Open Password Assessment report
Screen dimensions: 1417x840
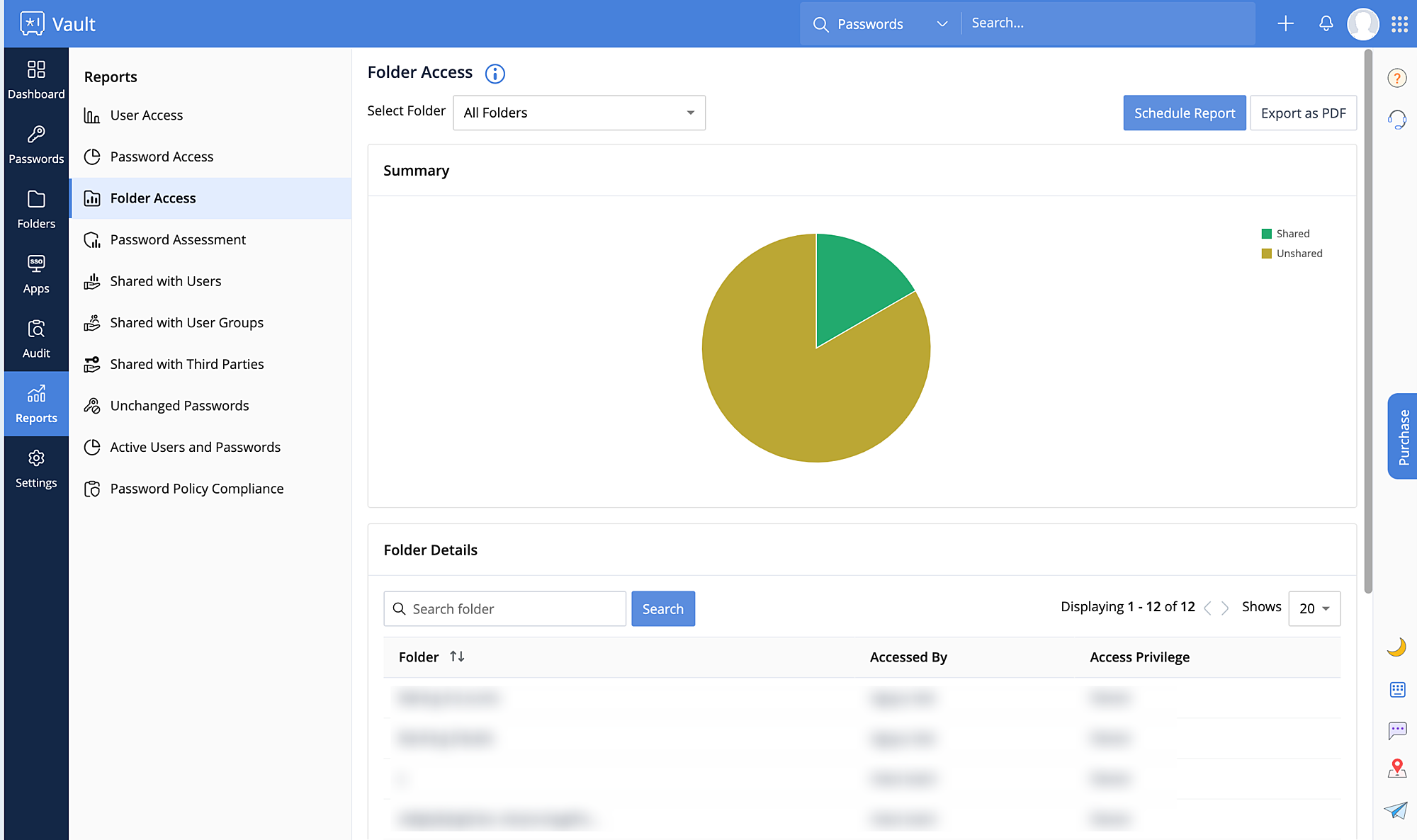point(178,239)
